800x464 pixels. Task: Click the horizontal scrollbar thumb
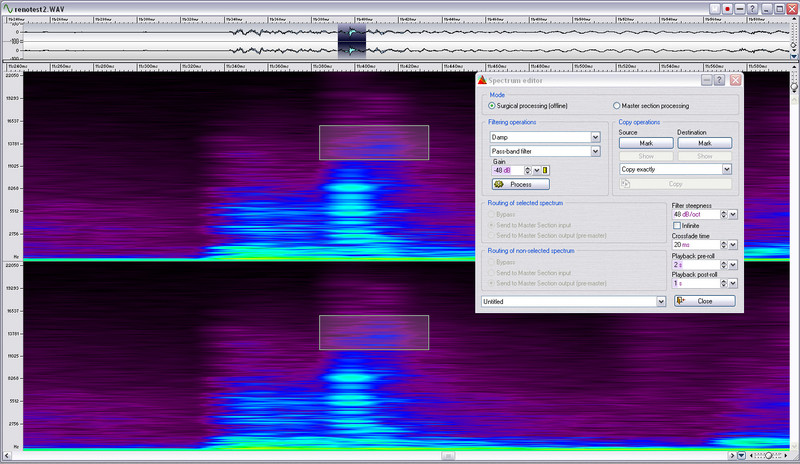coord(448,456)
